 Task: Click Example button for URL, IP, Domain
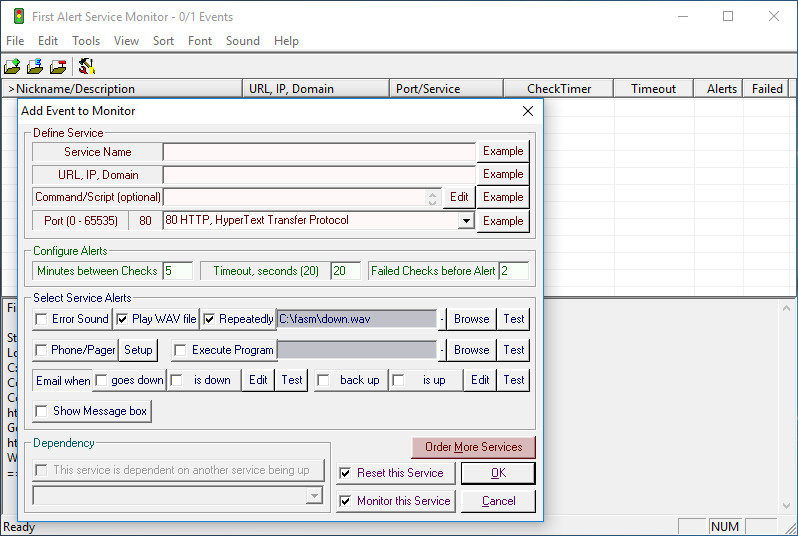pyautogui.click(x=503, y=174)
